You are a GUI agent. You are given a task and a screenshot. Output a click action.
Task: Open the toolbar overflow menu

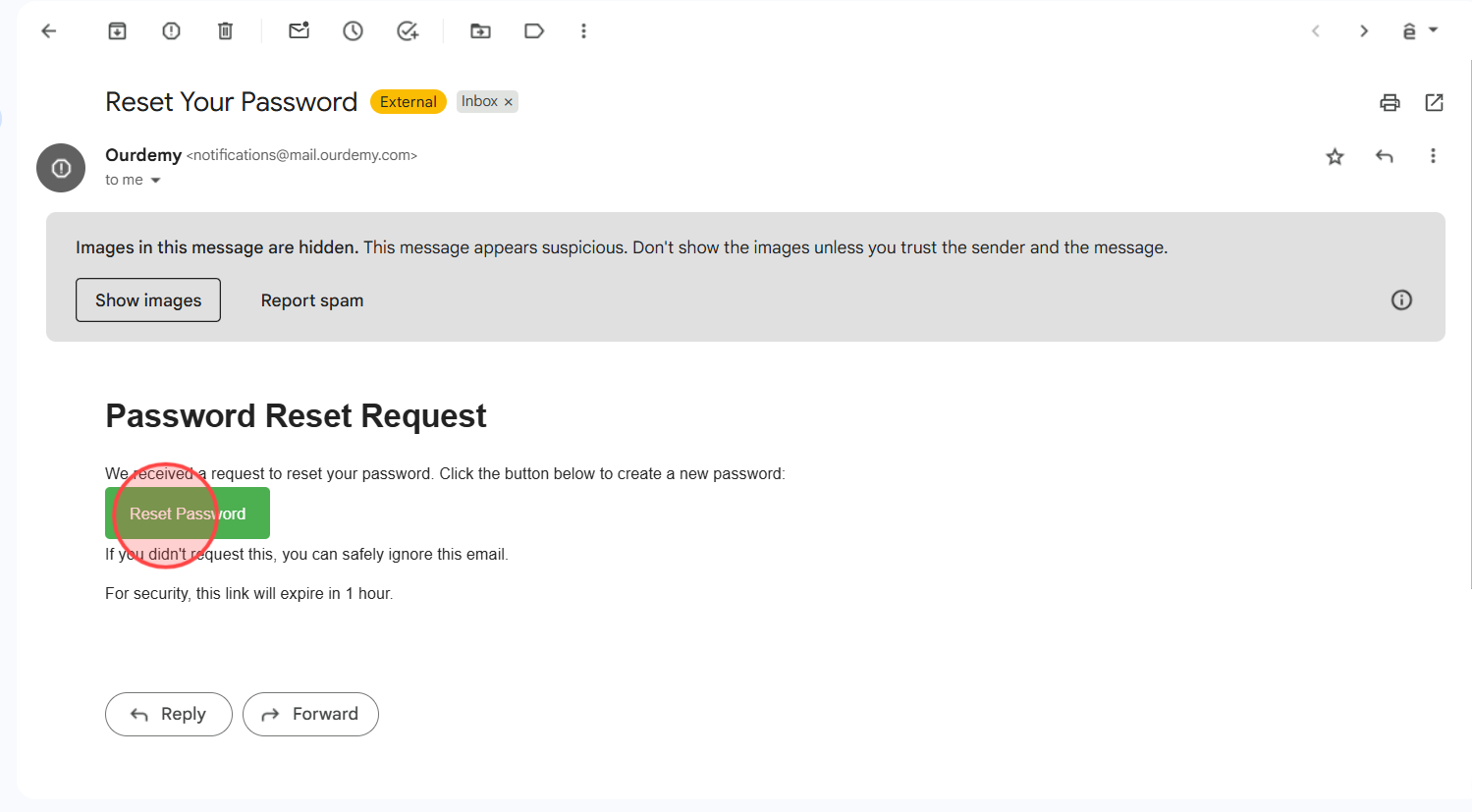pyautogui.click(x=584, y=30)
